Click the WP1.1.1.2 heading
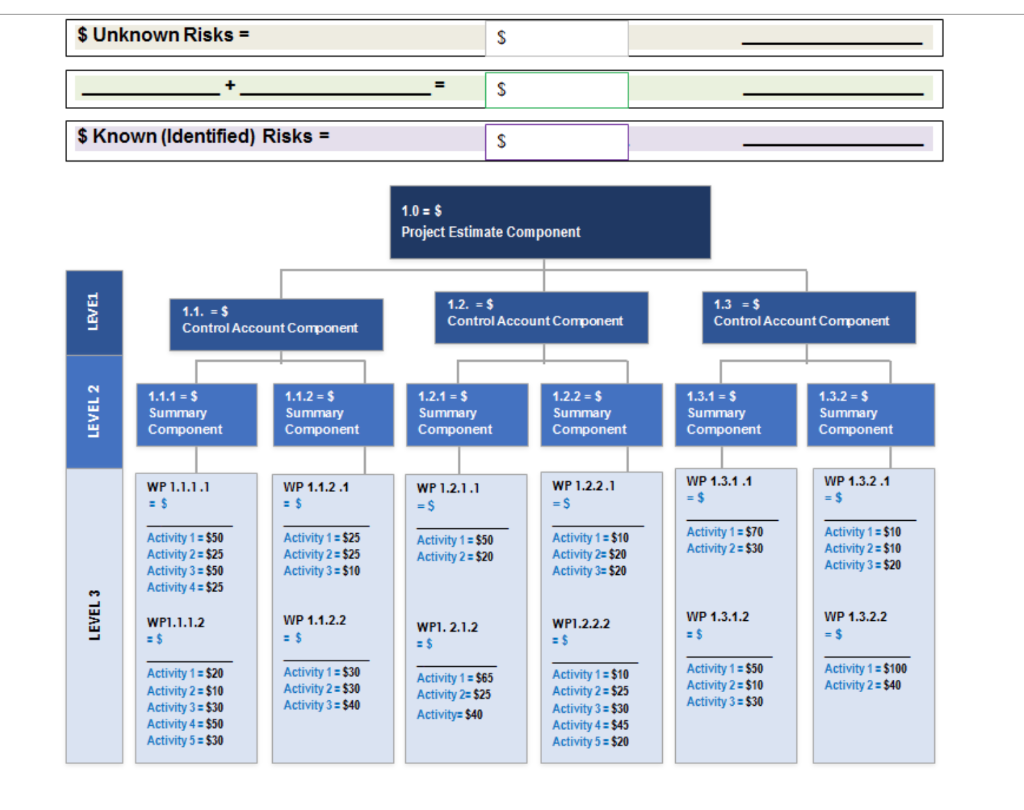The width and height of the screenshot is (1024, 810). 176,623
